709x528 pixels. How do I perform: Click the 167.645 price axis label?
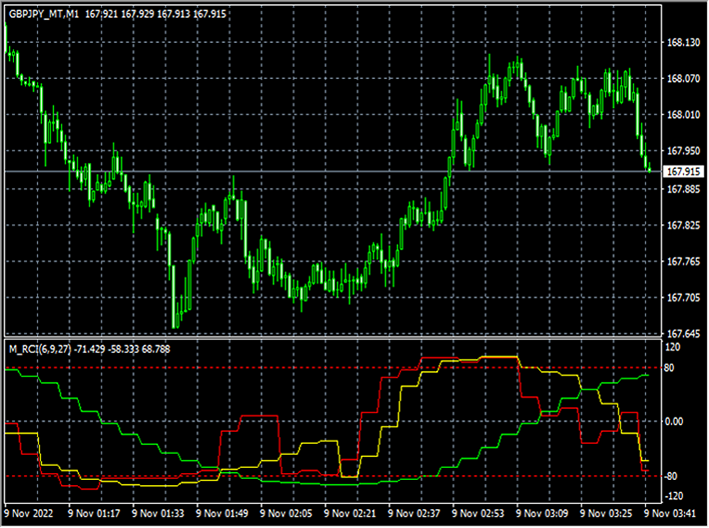click(x=683, y=334)
